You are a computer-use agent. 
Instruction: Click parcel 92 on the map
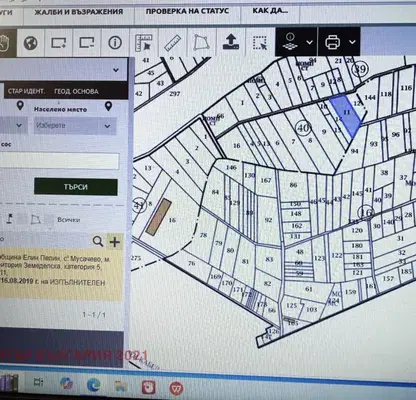(268, 220)
